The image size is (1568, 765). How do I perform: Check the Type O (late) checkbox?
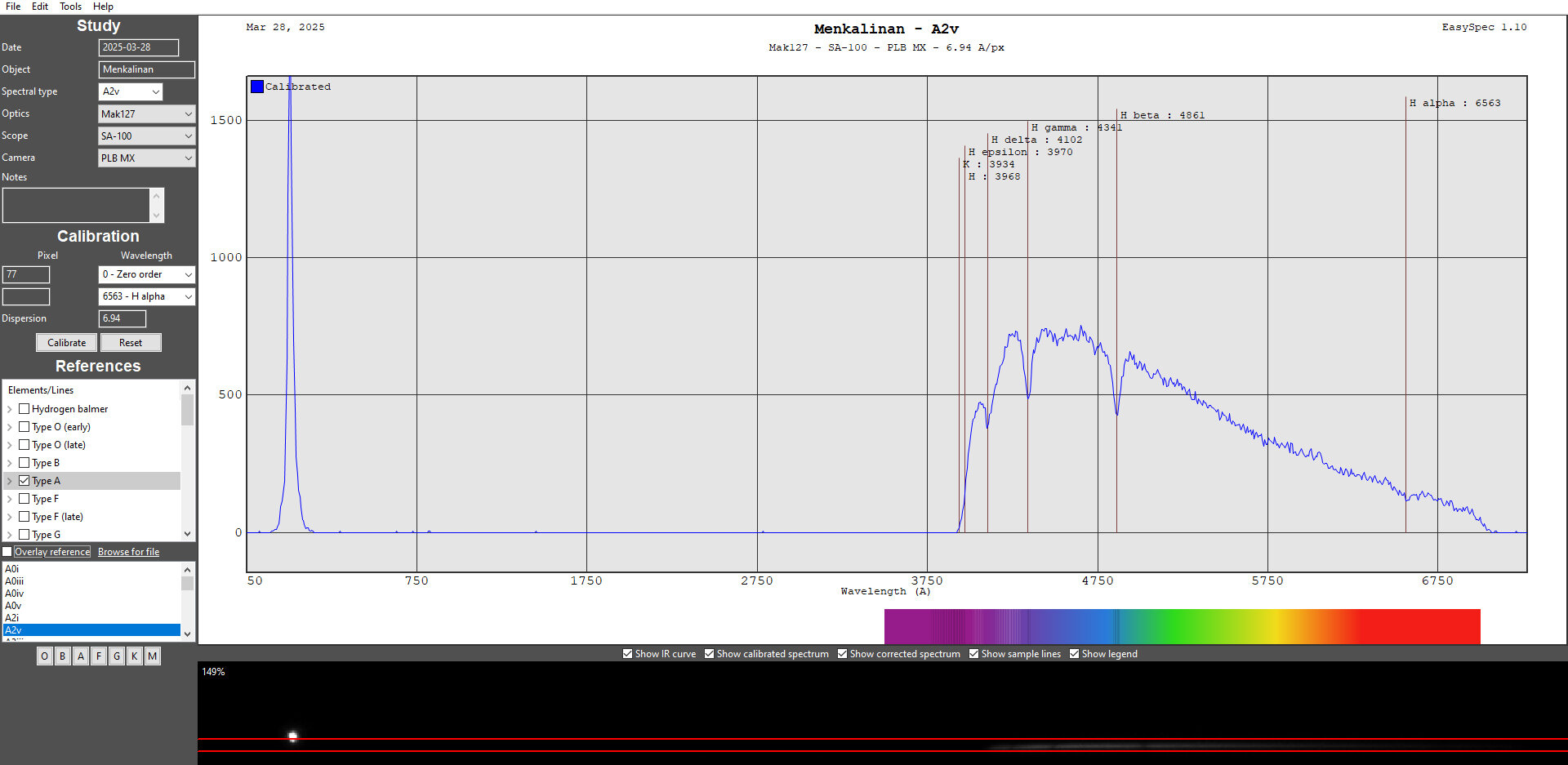point(24,445)
